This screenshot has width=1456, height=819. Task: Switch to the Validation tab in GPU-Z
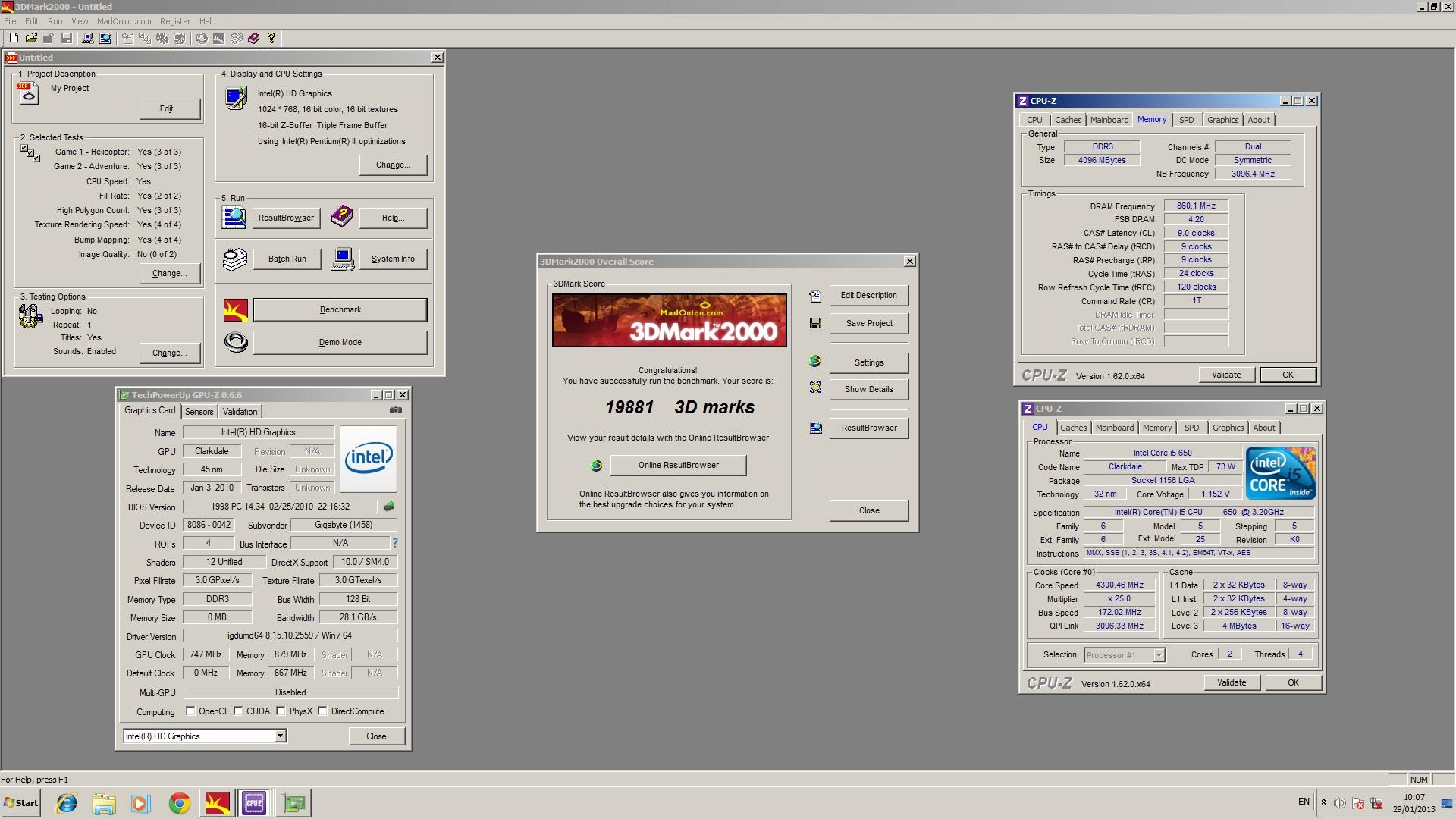coord(240,412)
